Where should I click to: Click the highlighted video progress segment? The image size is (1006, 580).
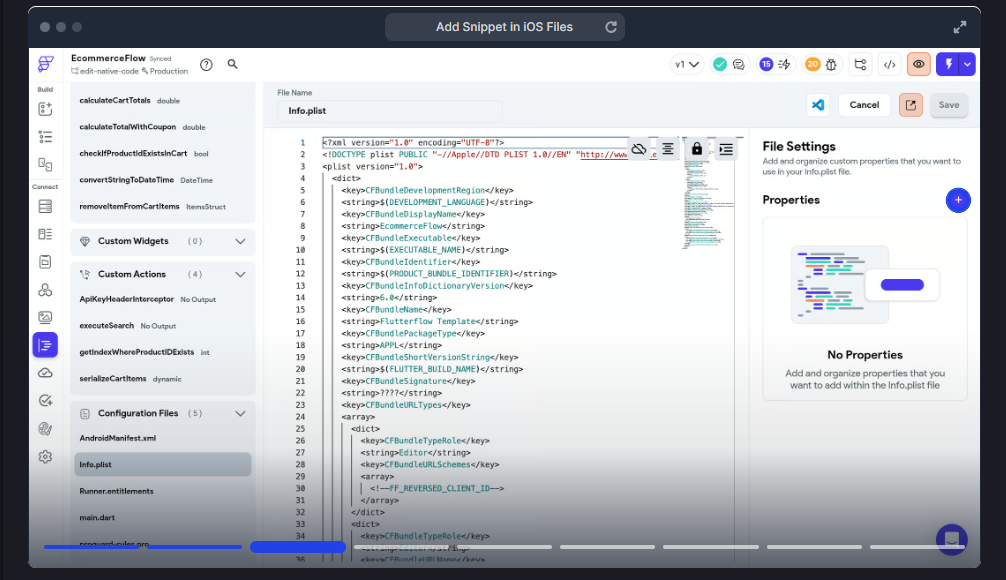[x=297, y=547]
